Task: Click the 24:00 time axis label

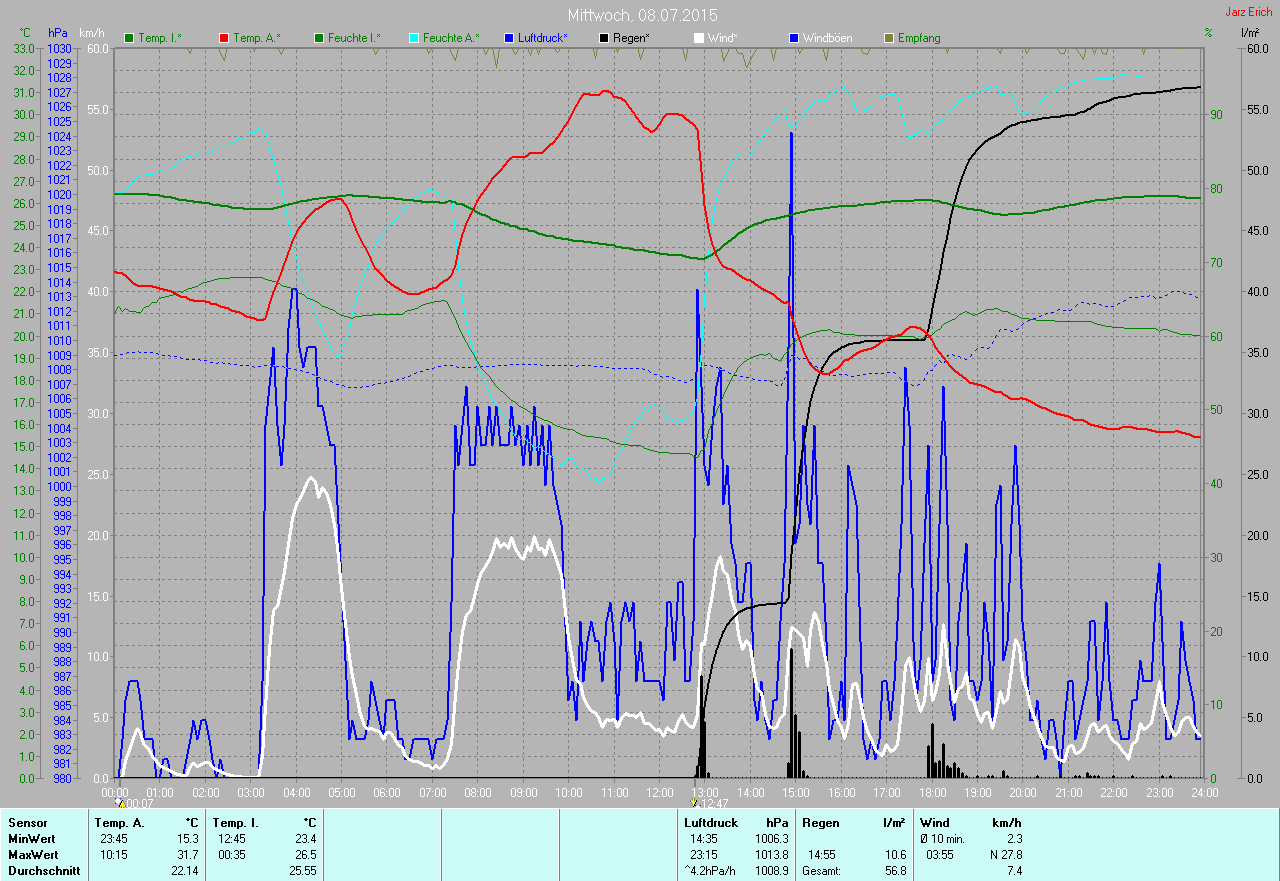Action: point(1203,792)
